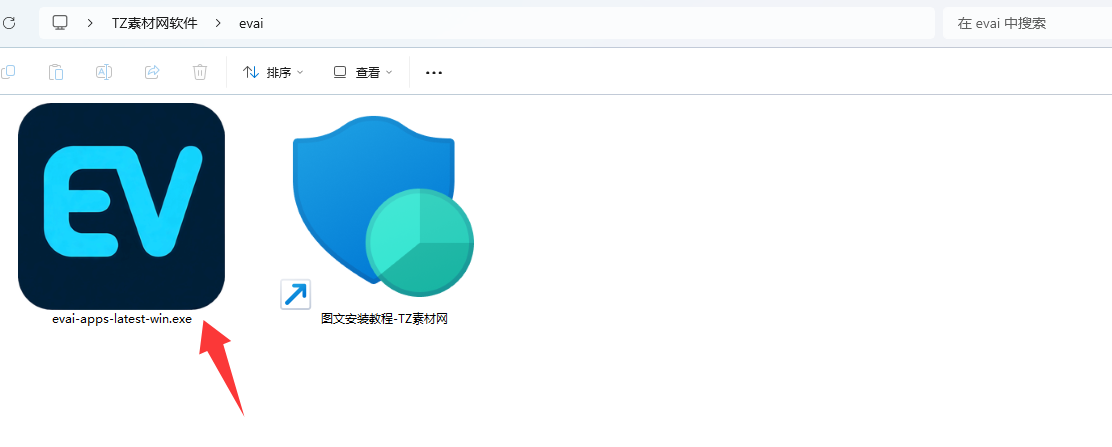Click the Share icon in the toolbar
This screenshot has width=1112, height=447.
pyautogui.click(x=152, y=72)
